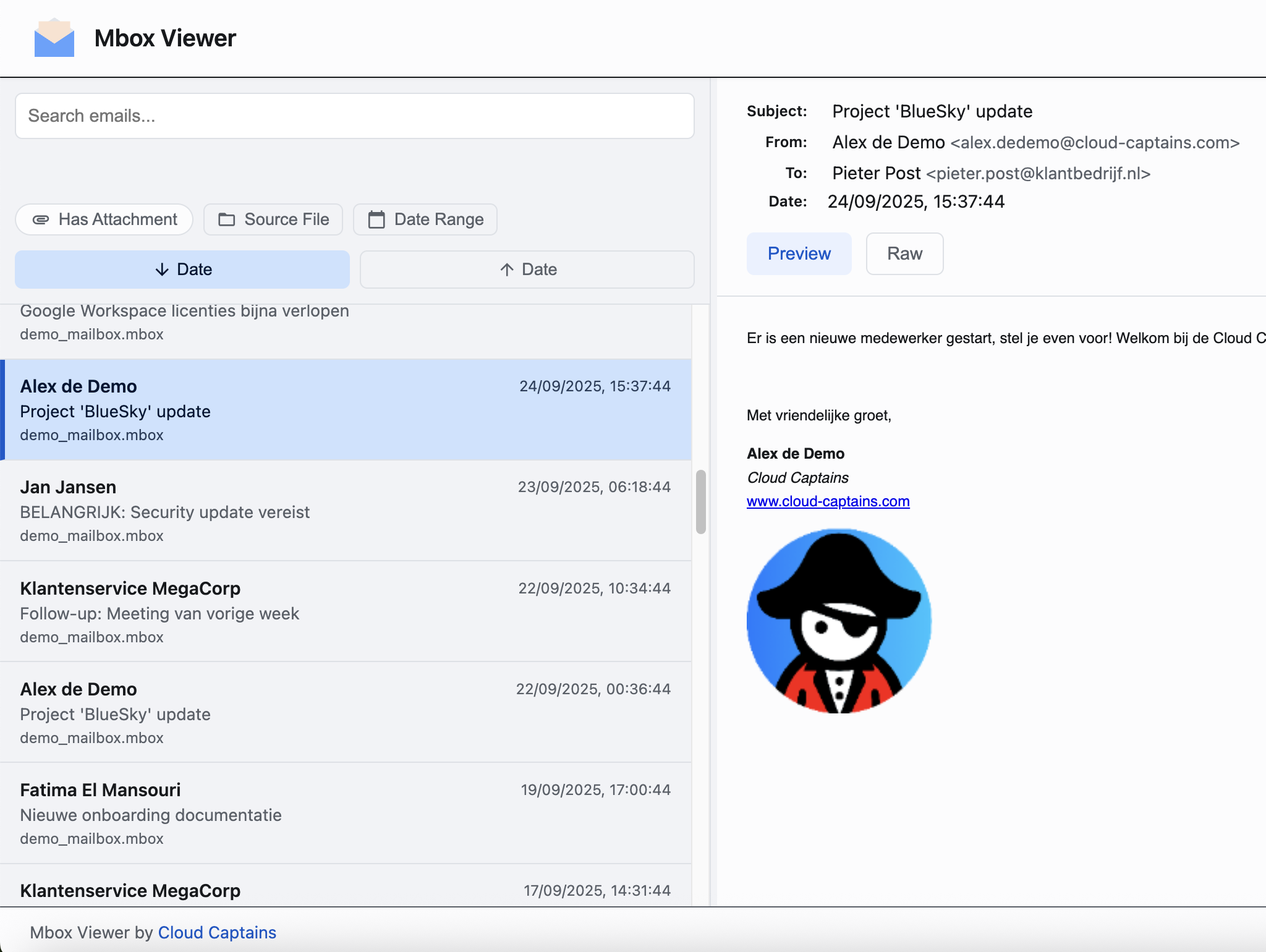Open the www.cloud-captains.com signature link
This screenshot has width=1266, height=952.
828,501
